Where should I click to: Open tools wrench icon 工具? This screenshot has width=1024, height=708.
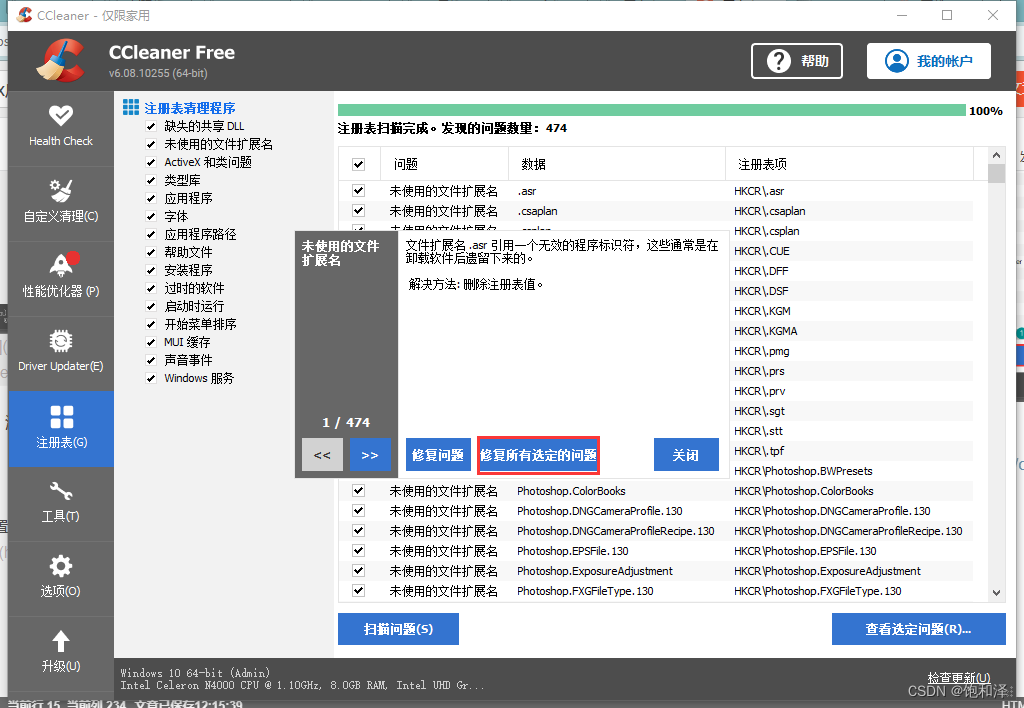[61, 491]
